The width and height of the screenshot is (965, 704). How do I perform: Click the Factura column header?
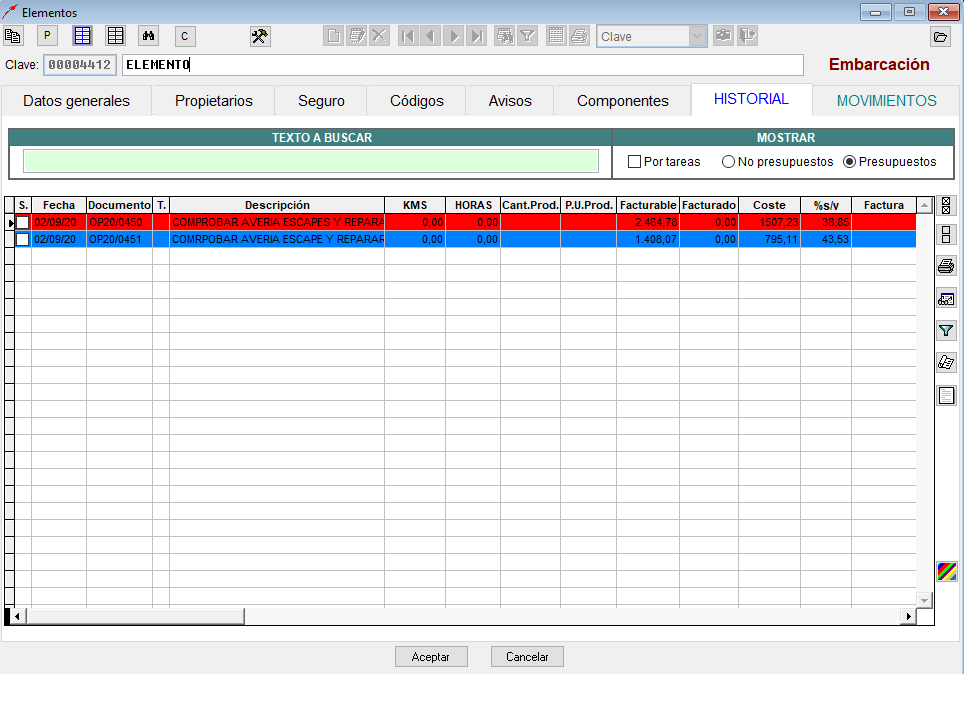(884, 205)
